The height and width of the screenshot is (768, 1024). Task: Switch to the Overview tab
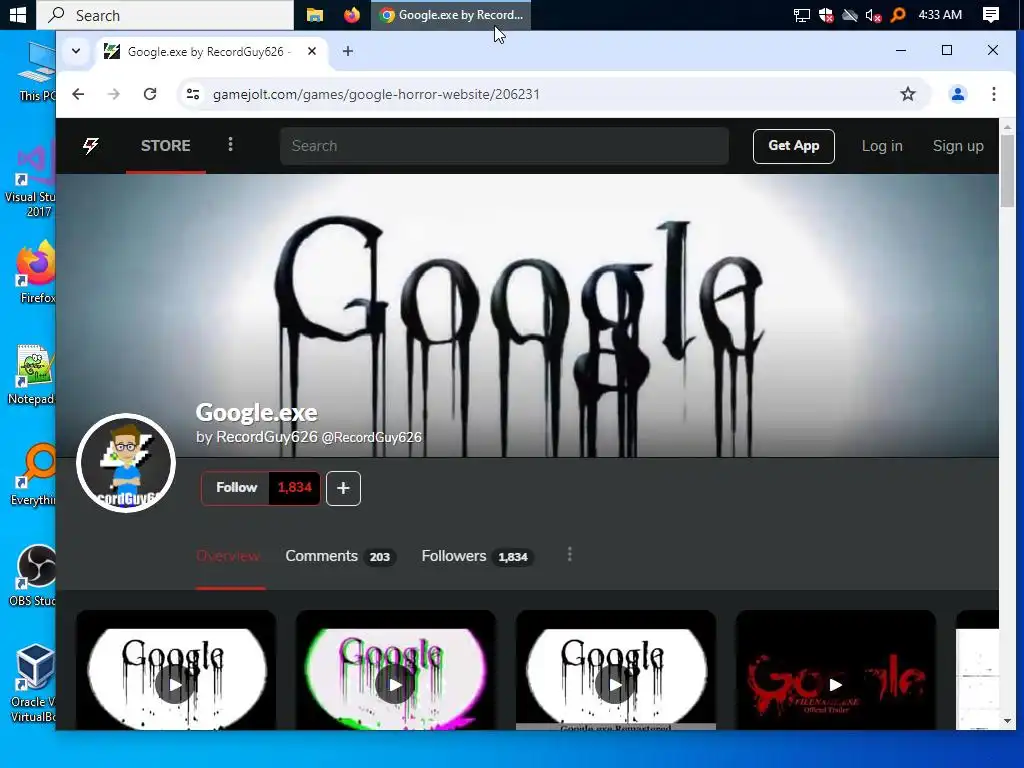[x=228, y=556]
